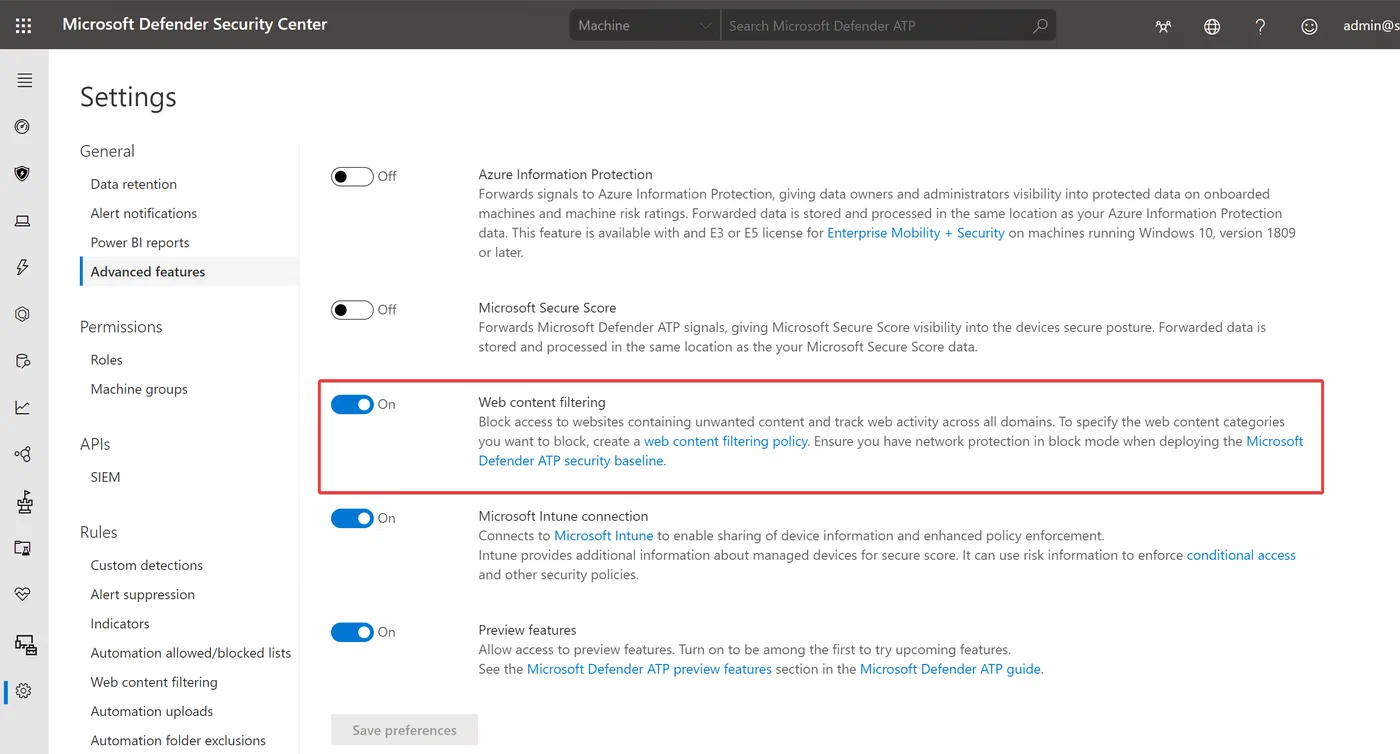Image resolution: width=1400 pixels, height=754 pixels.
Task: Open Roles under Permissions
Action: 107,360
